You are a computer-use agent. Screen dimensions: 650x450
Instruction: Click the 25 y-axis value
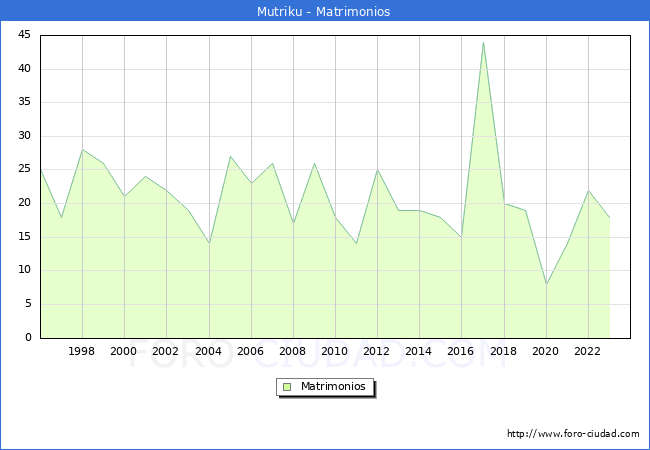(24, 169)
